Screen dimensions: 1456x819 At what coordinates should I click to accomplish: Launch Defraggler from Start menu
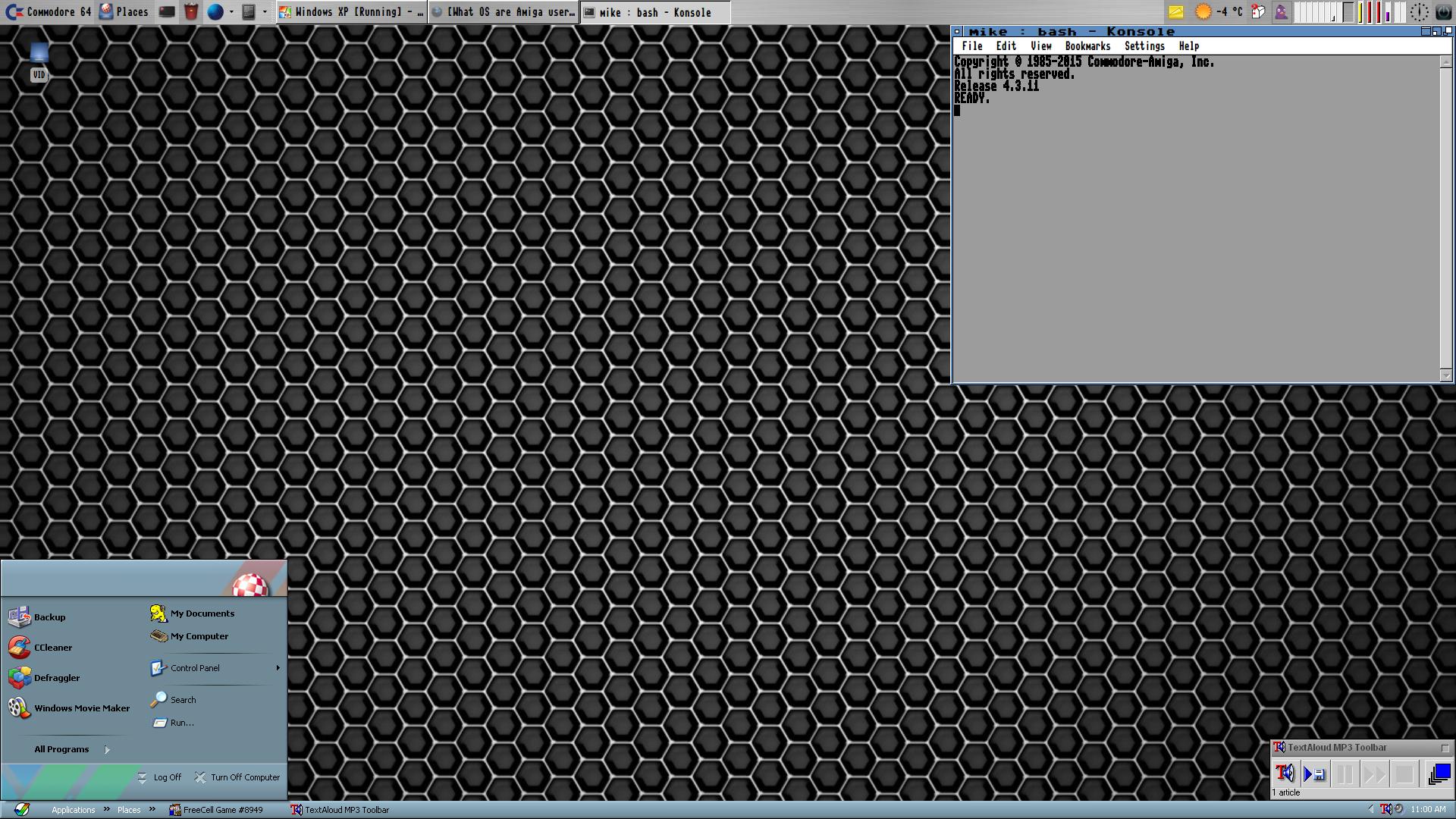(45, 678)
